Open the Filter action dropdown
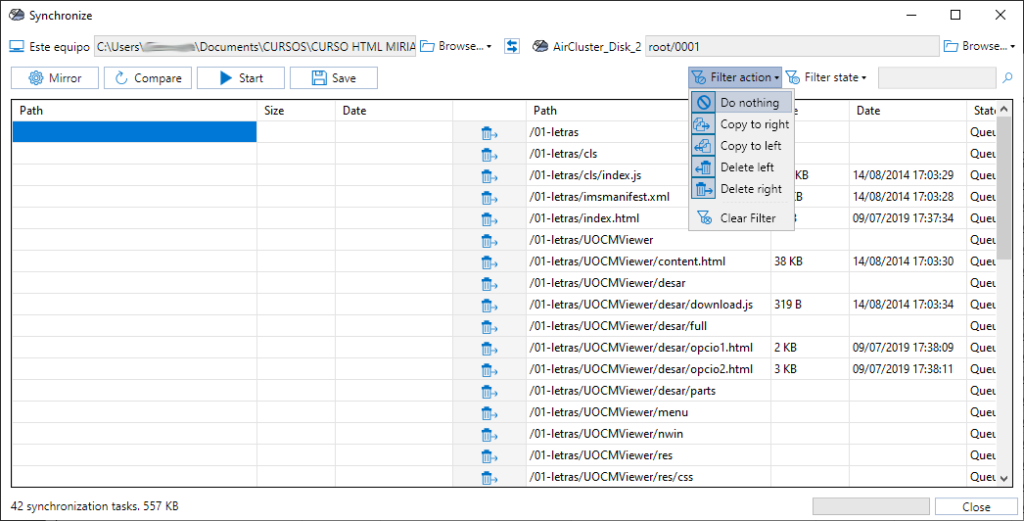Screen dimensions: 1024x521 (x=735, y=78)
